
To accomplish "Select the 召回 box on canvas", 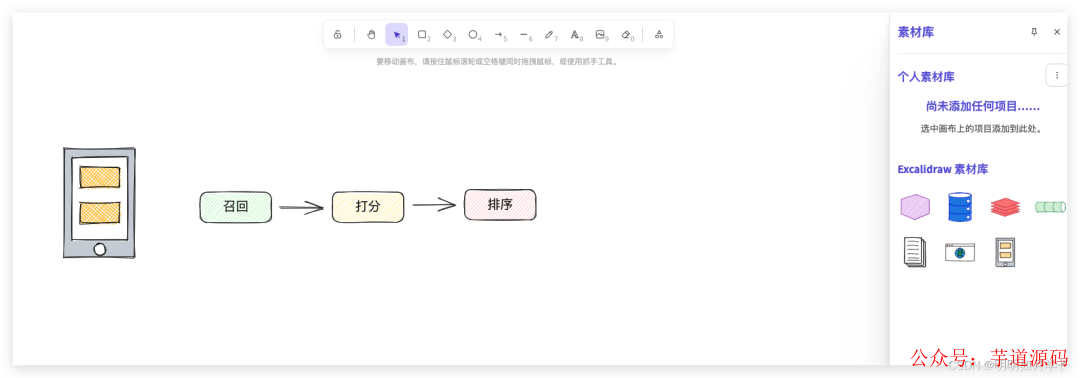I will (x=236, y=207).
